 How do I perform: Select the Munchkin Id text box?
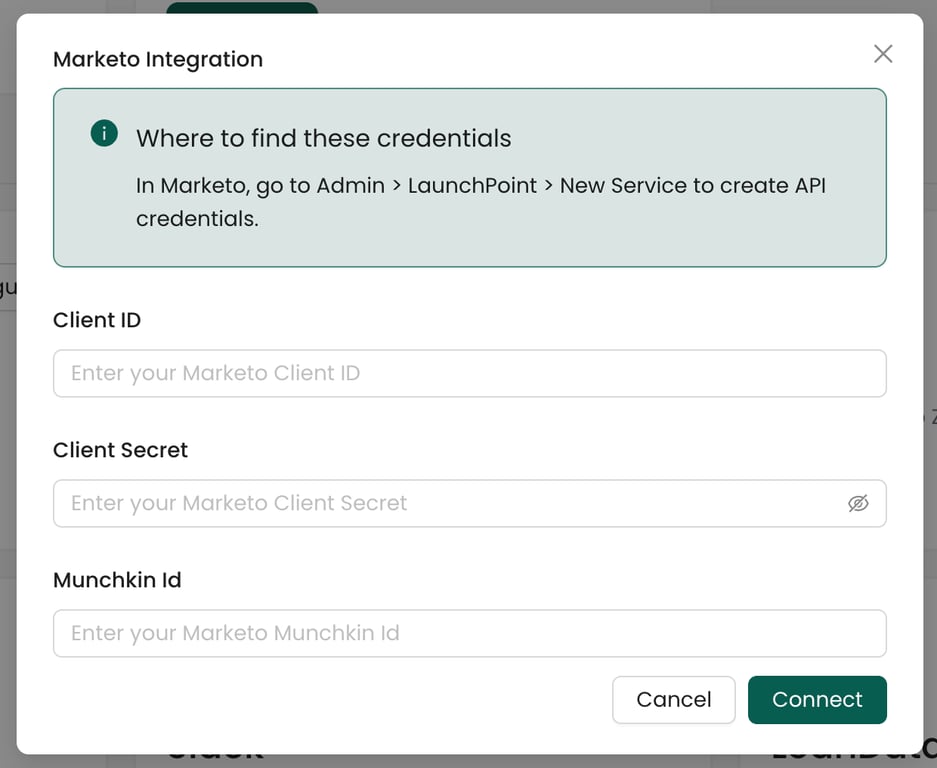[x=469, y=633]
